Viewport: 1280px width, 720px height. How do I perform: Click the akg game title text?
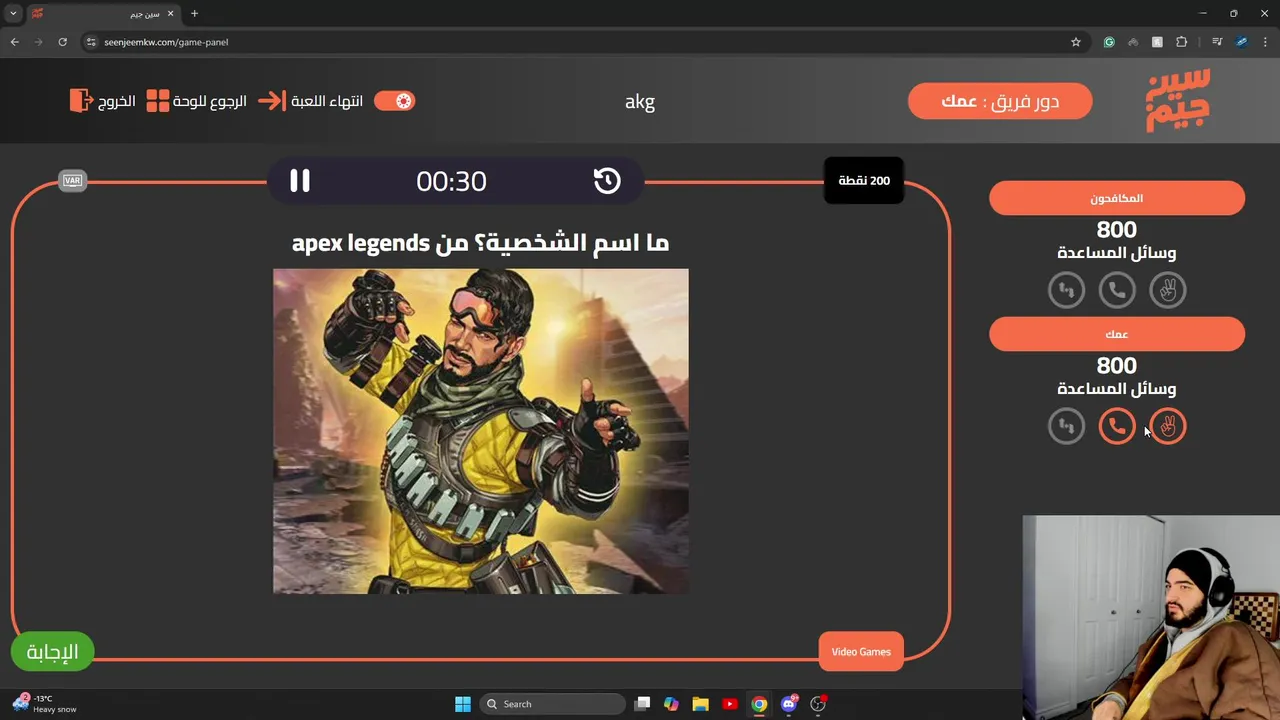click(x=640, y=102)
